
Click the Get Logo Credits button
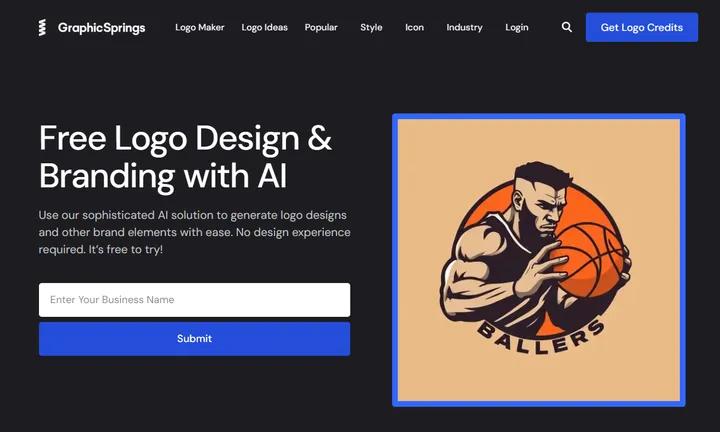[641, 28]
